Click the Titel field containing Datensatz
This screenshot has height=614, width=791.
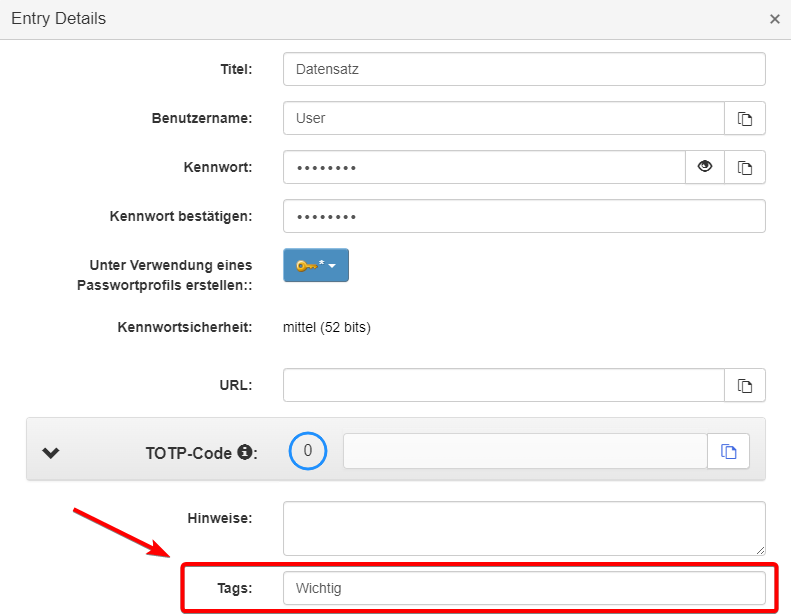pyautogui.click(x=524, y=69)
